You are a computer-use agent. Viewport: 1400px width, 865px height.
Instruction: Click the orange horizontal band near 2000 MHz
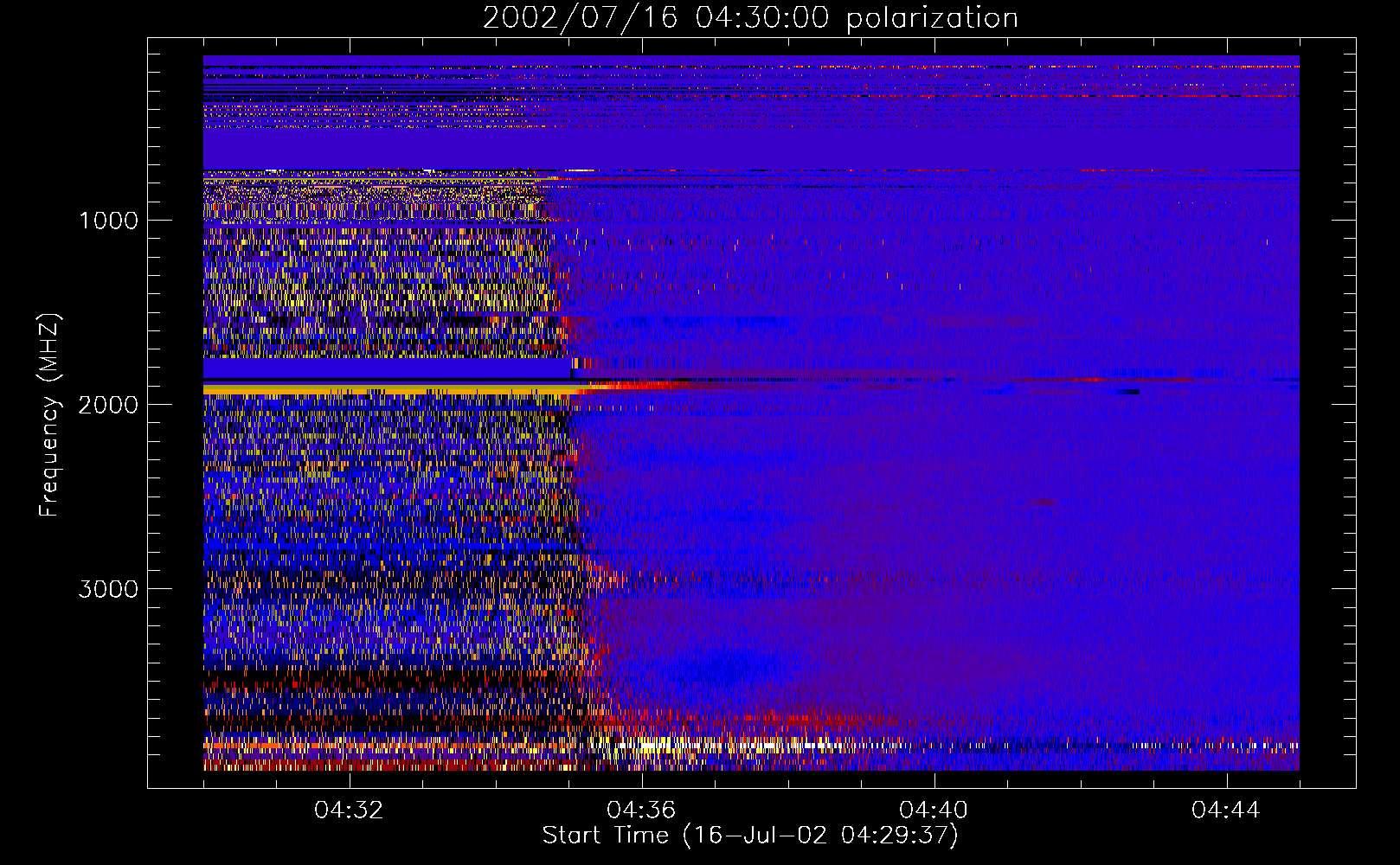(389, 391)
